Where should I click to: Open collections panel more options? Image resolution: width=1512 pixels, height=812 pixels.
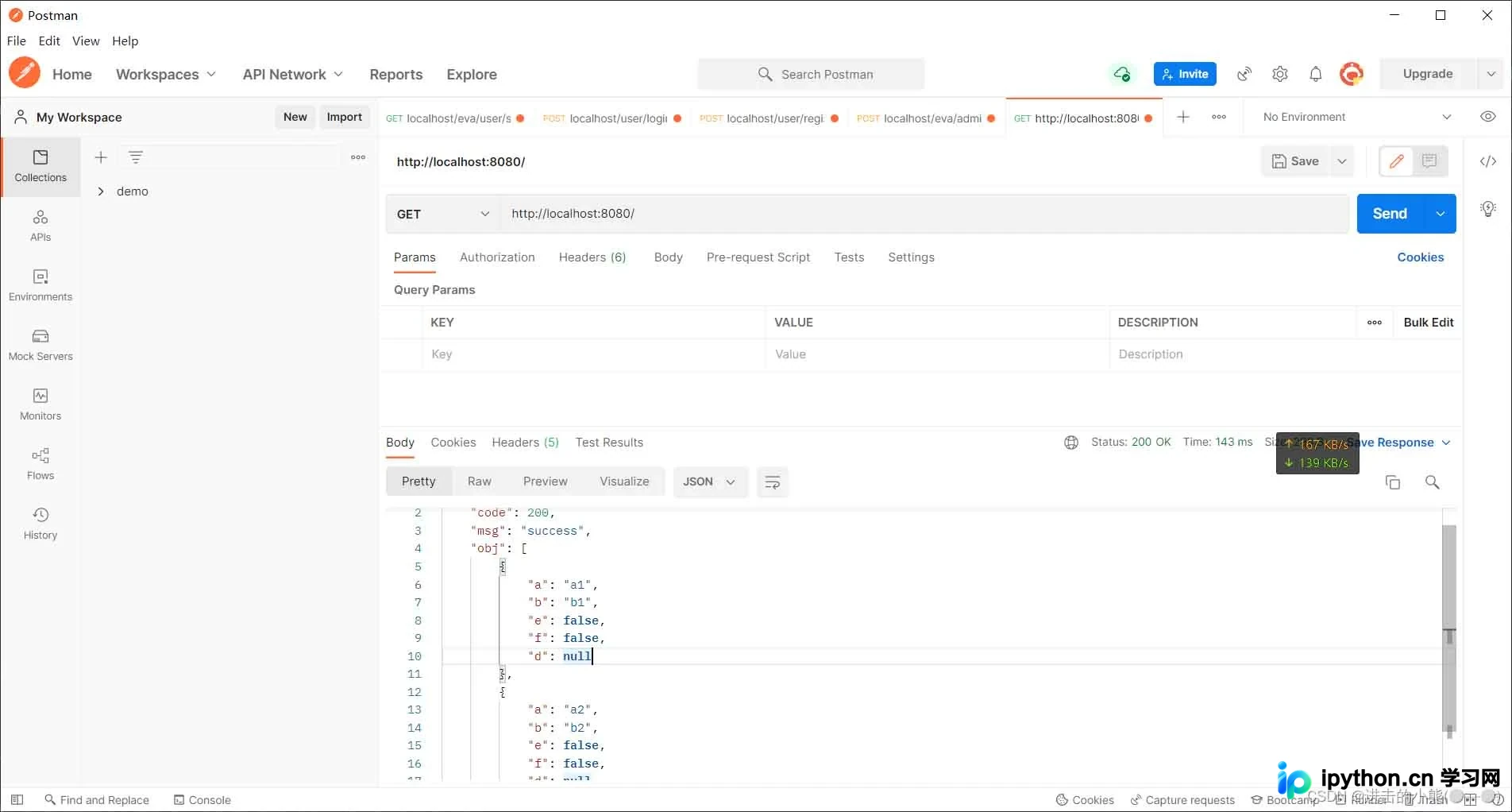358,157
